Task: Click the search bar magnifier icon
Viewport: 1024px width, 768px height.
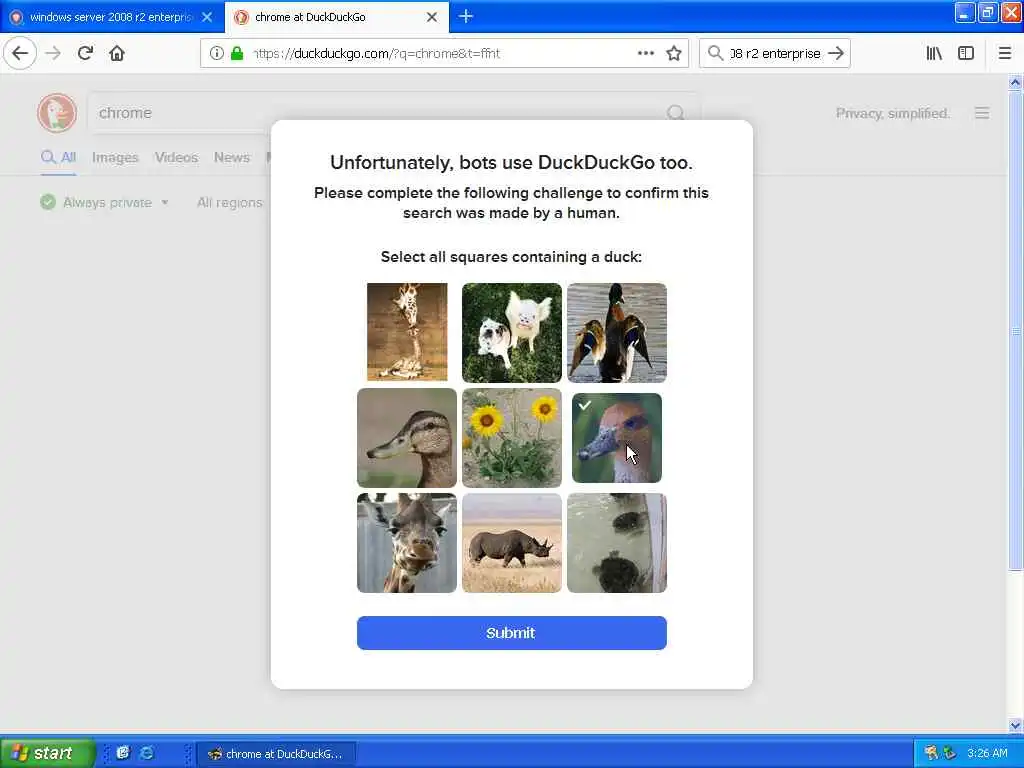Action: (x=716, y=53)
